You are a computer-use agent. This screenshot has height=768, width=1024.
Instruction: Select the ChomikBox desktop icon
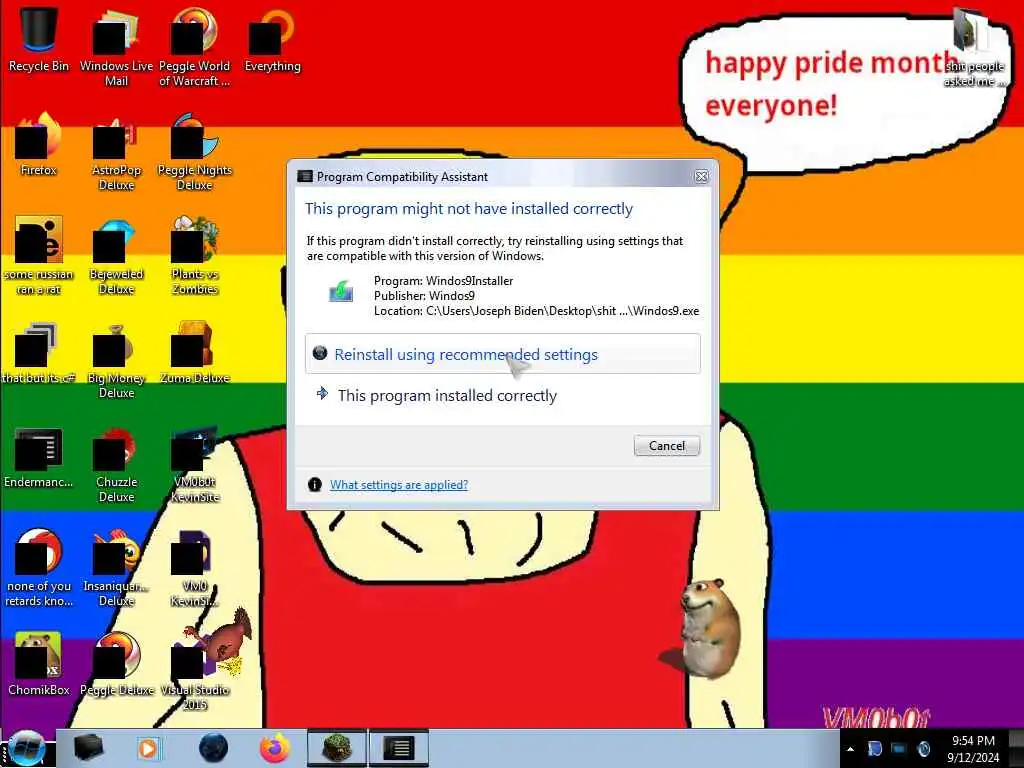point(39,664)
